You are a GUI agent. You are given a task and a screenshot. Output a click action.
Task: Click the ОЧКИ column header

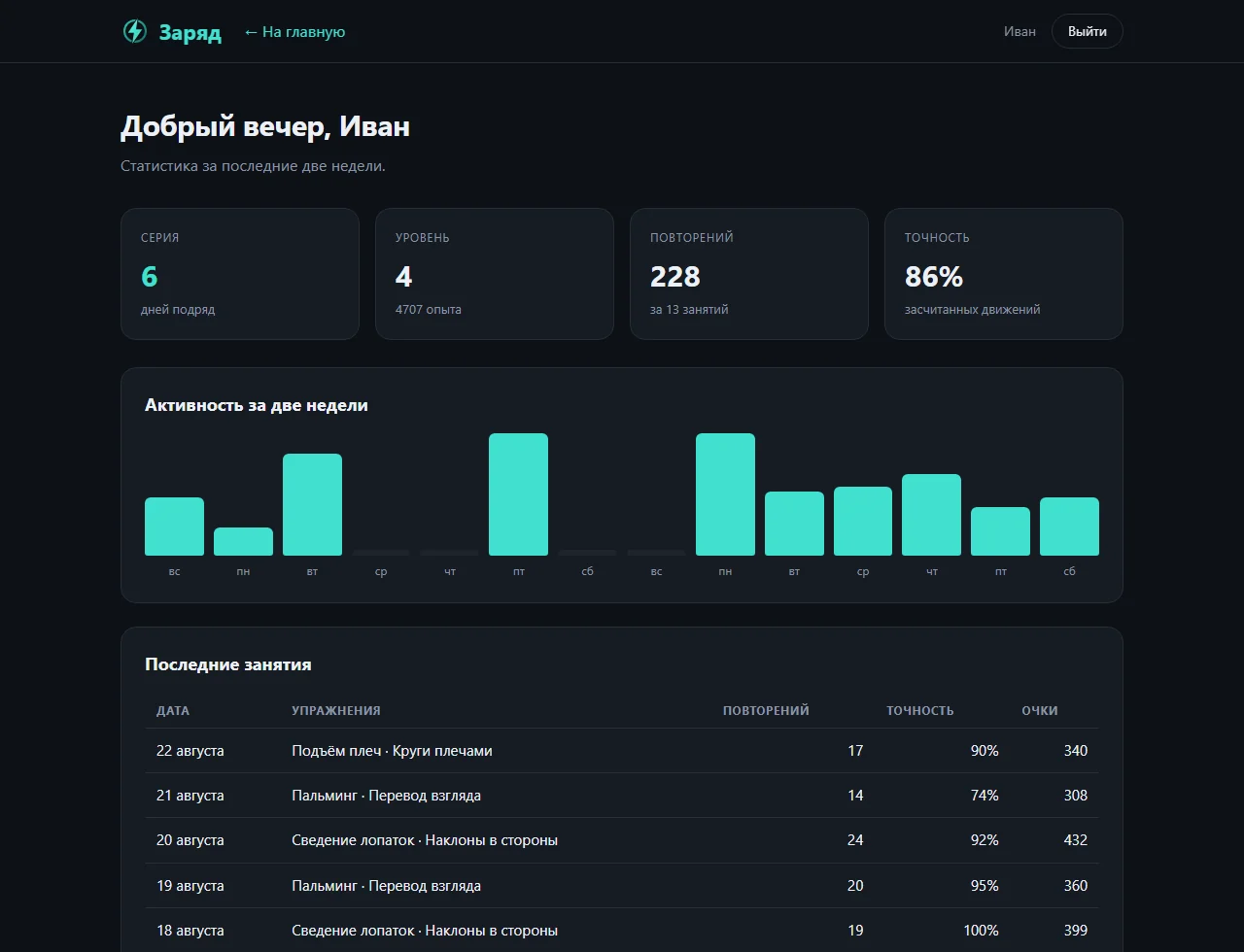pos(1040,710)
